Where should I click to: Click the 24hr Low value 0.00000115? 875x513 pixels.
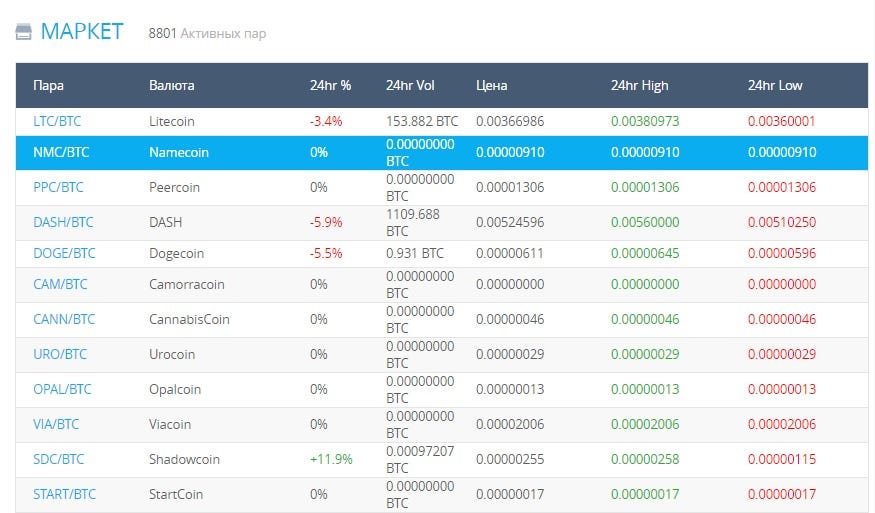click(x=782, y=459)
